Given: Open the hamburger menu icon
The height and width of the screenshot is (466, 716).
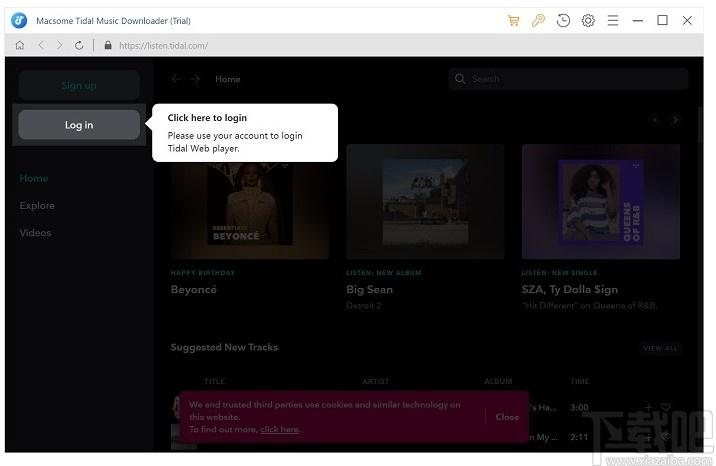Looking at the screenshot, I should 613,21.
